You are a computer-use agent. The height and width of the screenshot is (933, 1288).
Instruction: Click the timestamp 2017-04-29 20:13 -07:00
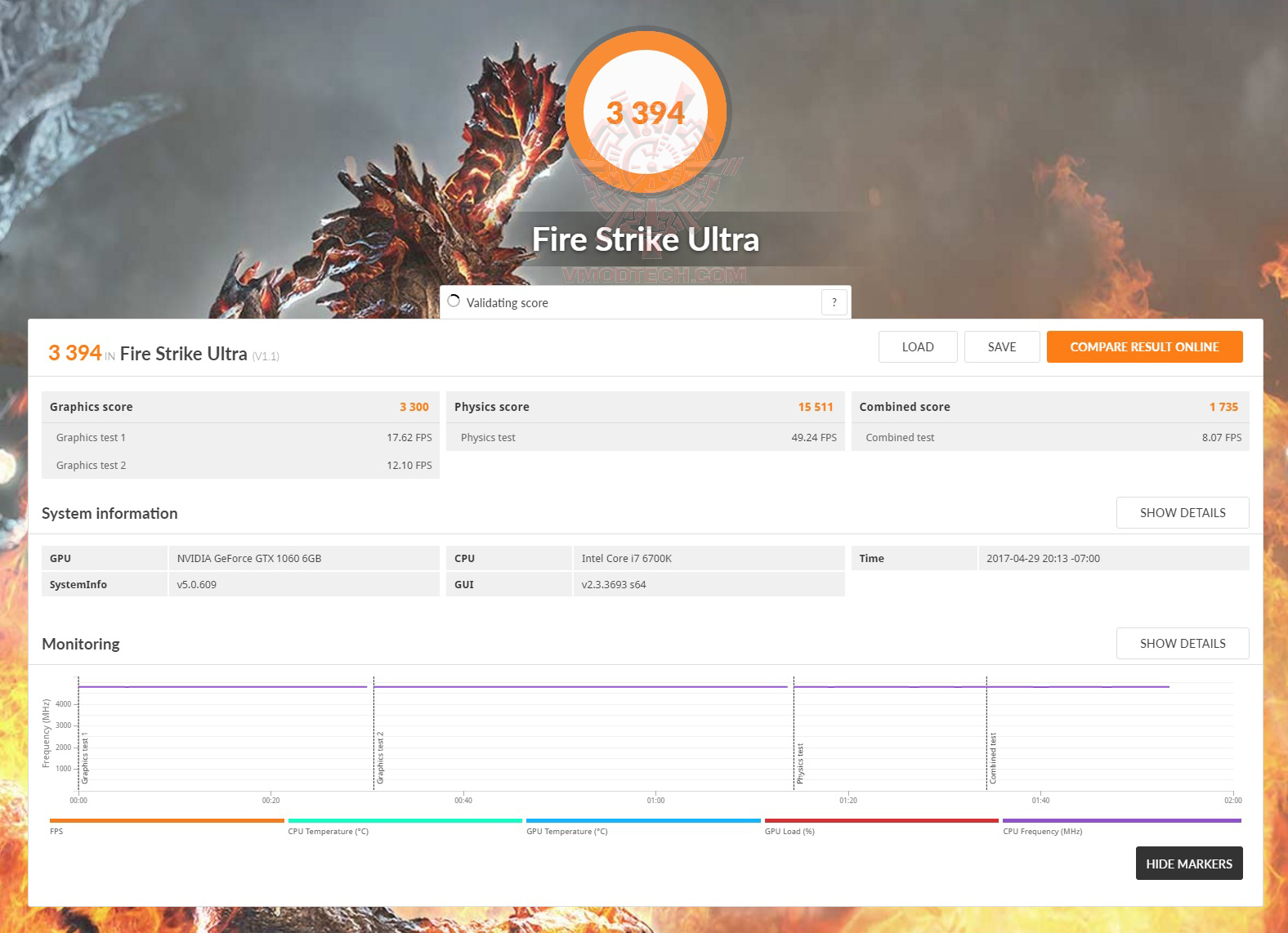click(1043, 559)
